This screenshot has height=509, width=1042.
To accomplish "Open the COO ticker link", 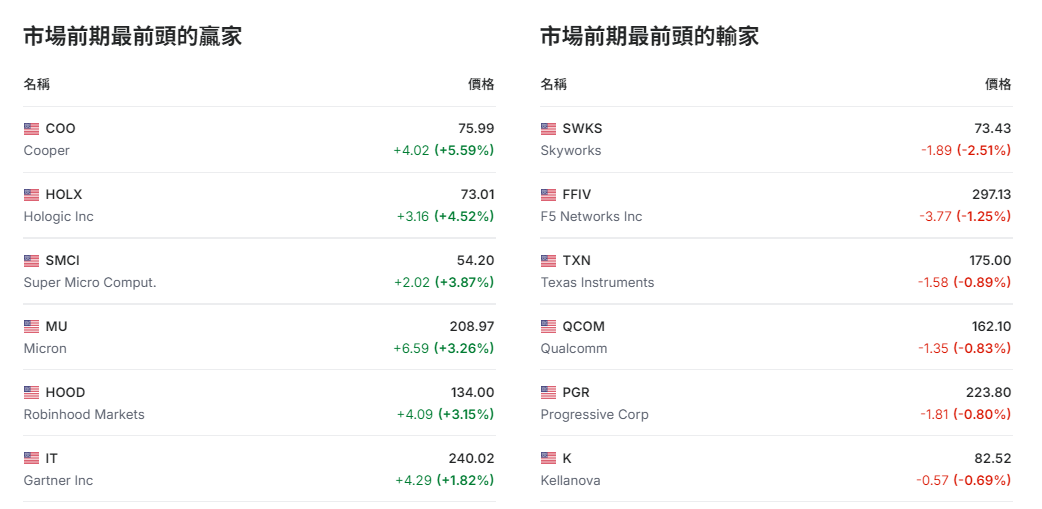I will coord(60,129).
